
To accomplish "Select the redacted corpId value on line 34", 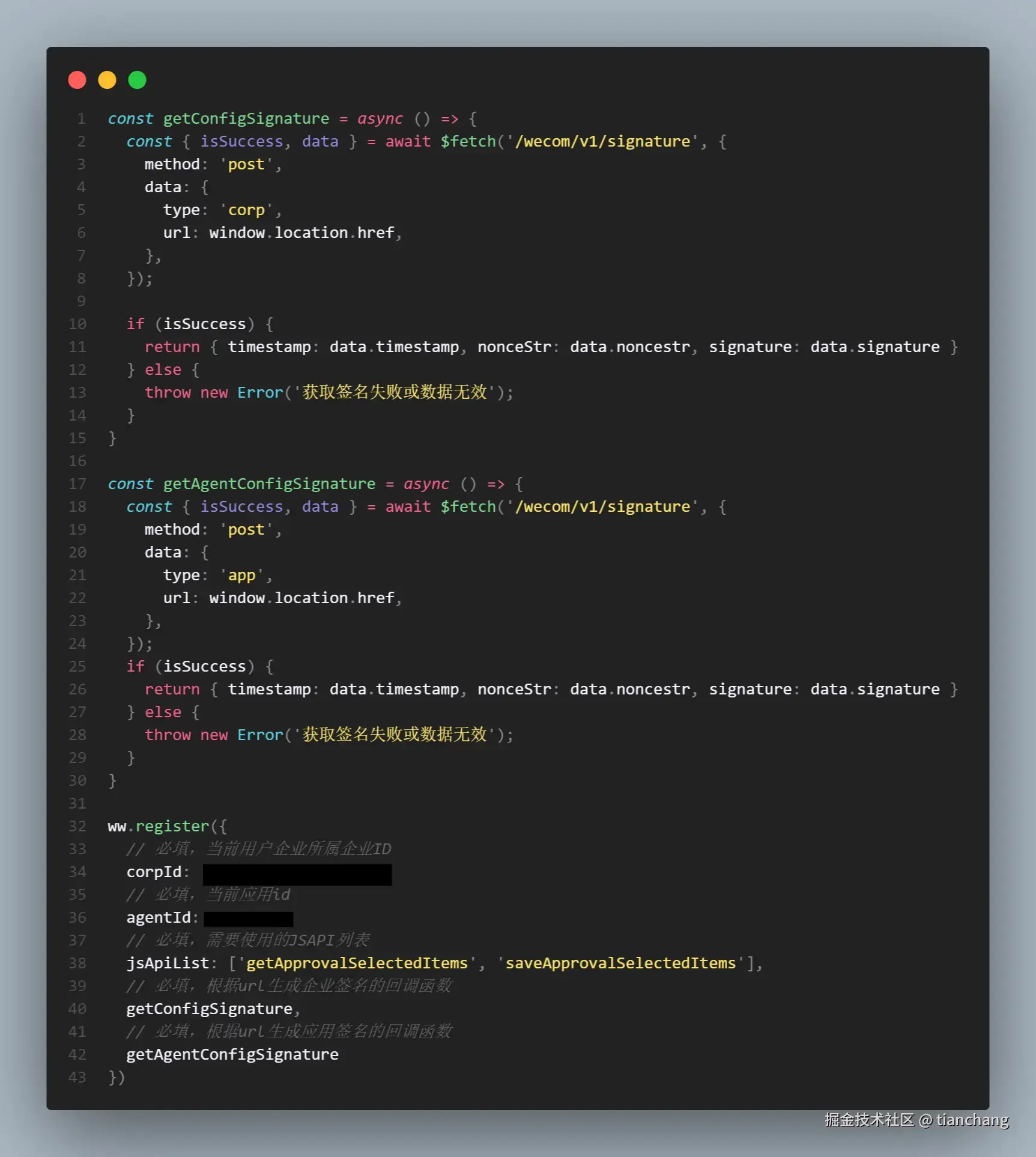I will (297, 874).
